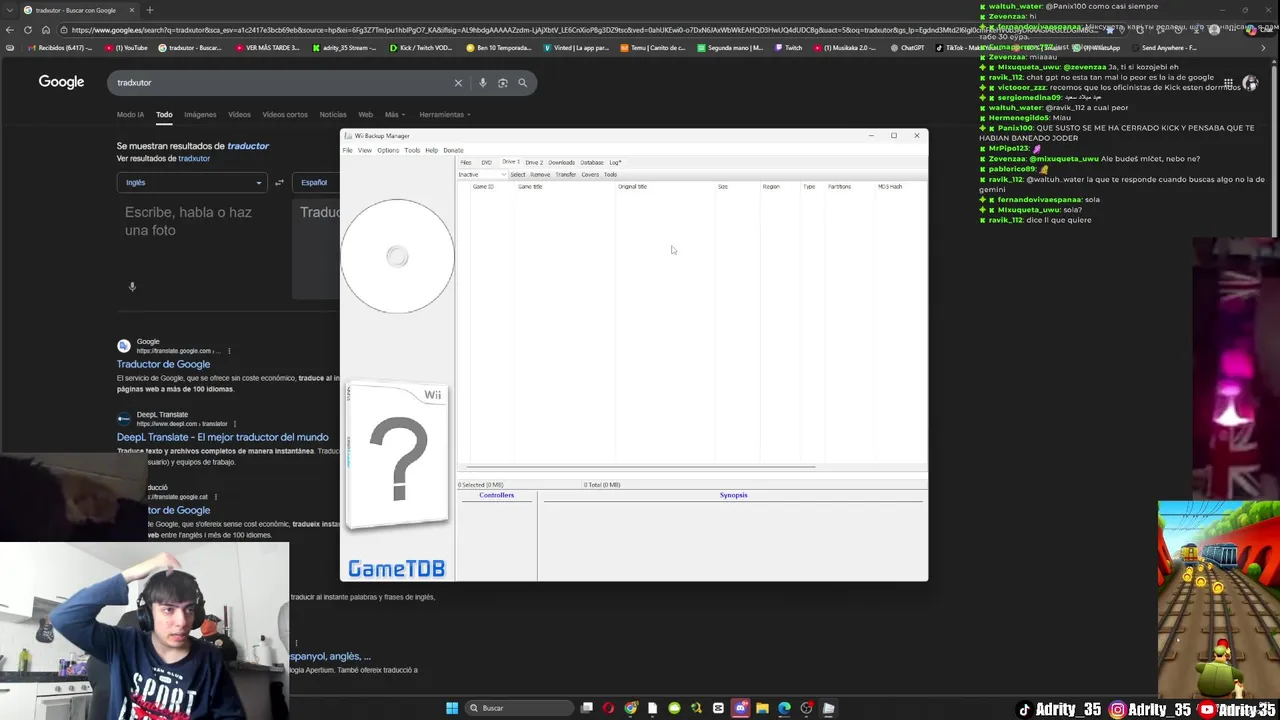Click Google Lens image search icon
Screen dimensions: 1280x720
point(503,83)
